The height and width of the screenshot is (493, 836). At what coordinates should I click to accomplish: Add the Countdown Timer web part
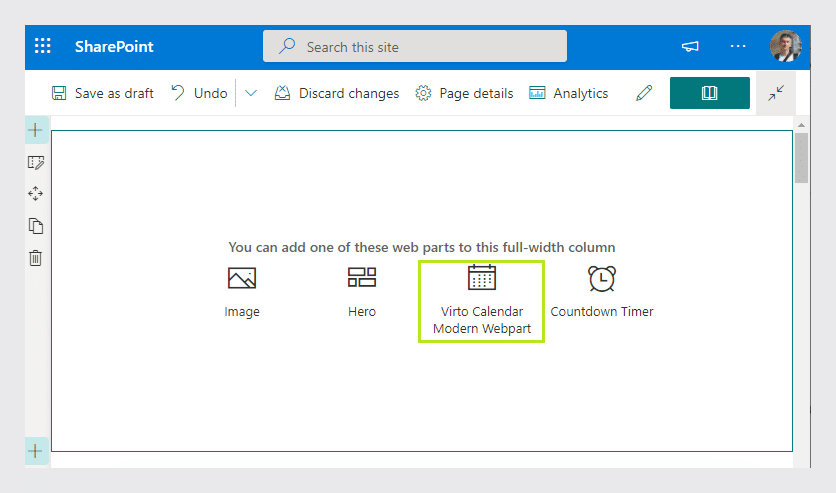[x=602, y=293]
